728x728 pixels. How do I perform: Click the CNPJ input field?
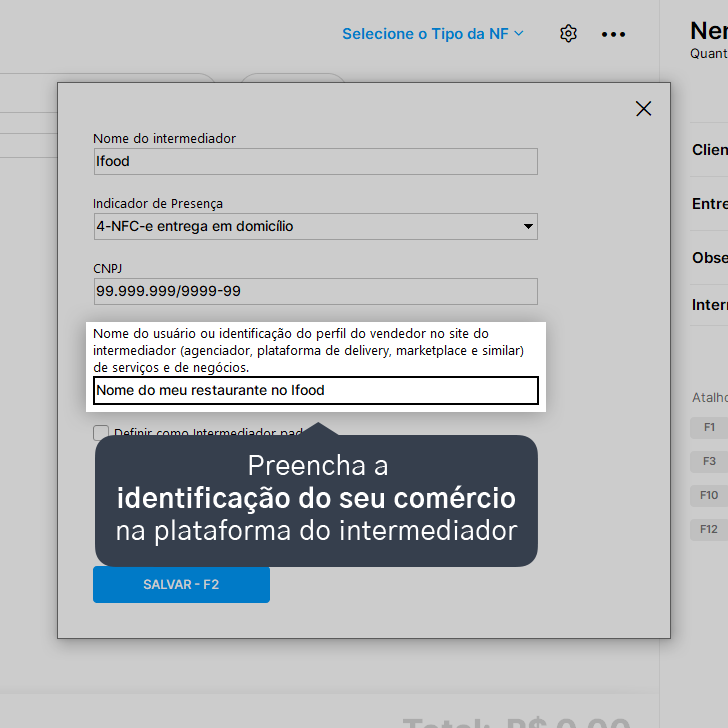(316, 292)
